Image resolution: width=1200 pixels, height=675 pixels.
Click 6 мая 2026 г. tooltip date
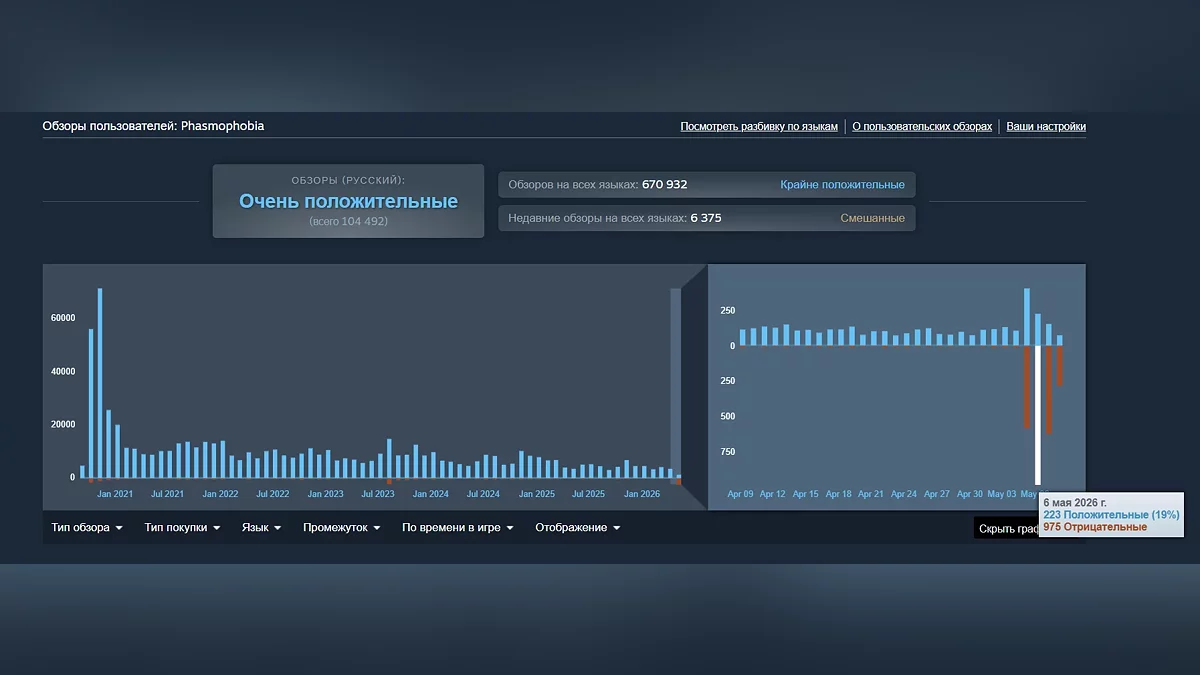1075,503
